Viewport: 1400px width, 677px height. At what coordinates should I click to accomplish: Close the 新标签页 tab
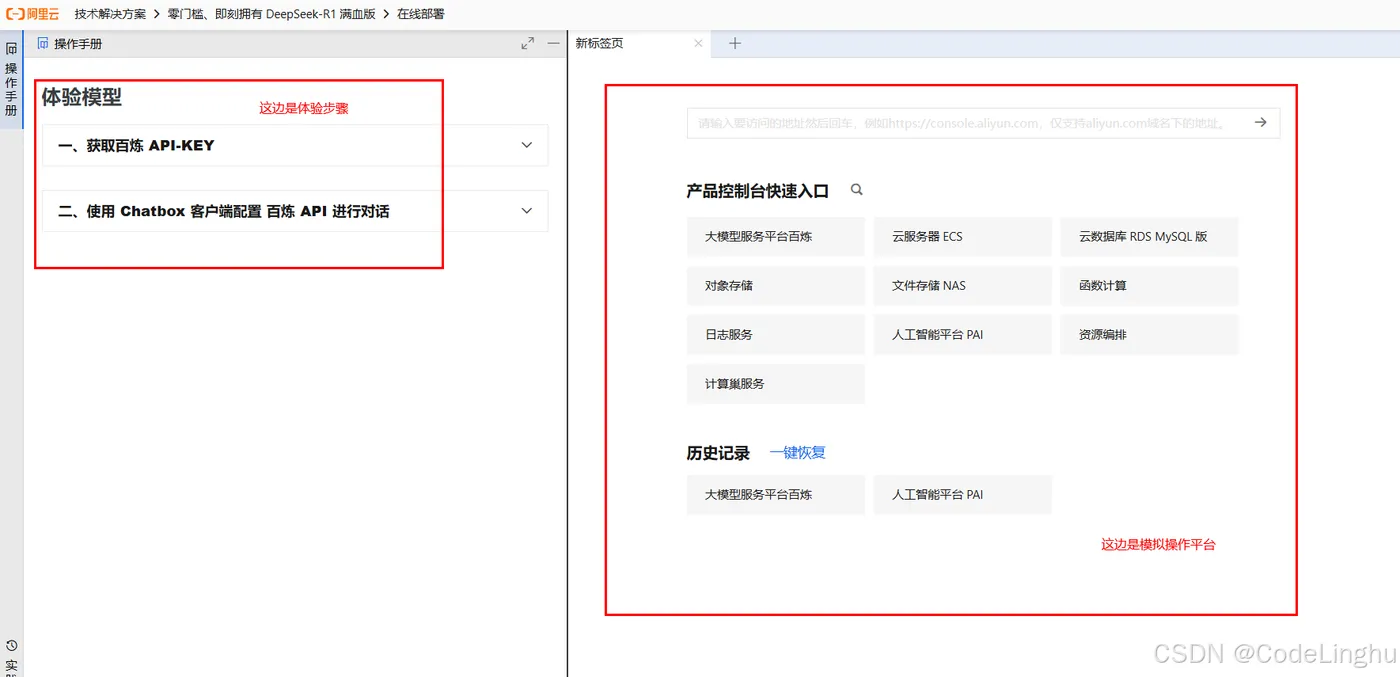698,44
